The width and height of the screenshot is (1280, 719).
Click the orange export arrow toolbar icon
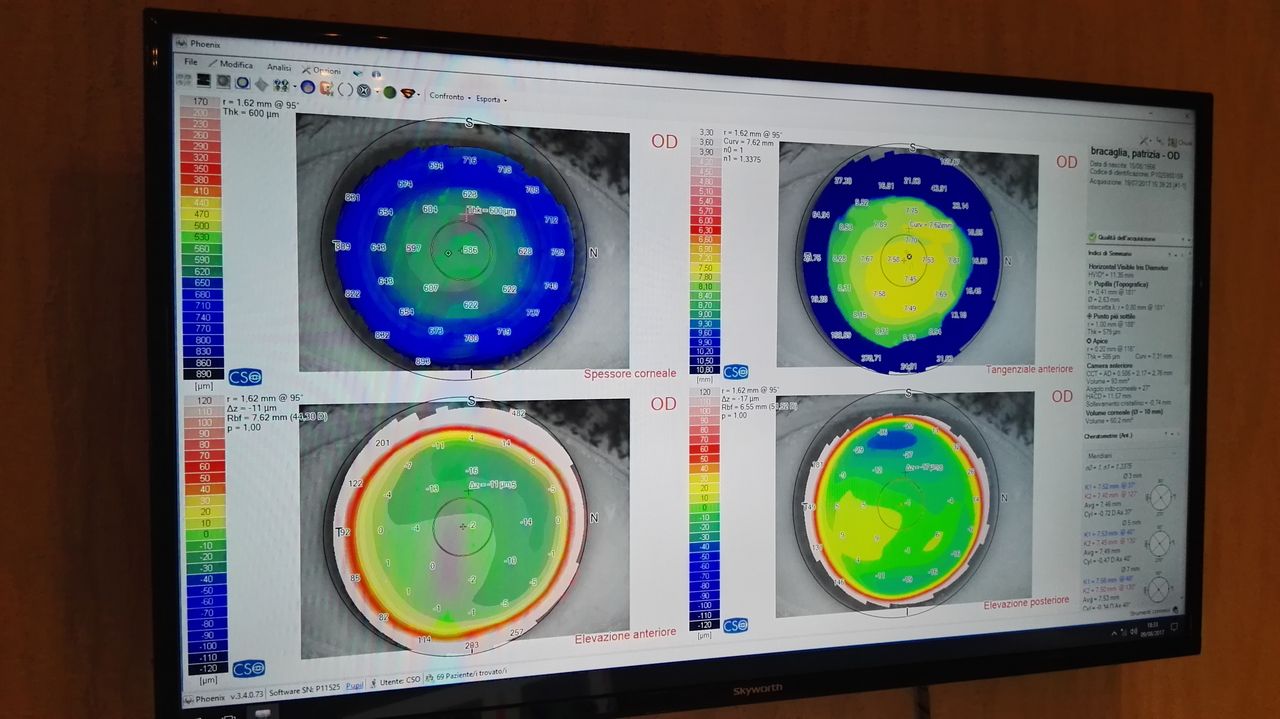(x=326, y=88)
